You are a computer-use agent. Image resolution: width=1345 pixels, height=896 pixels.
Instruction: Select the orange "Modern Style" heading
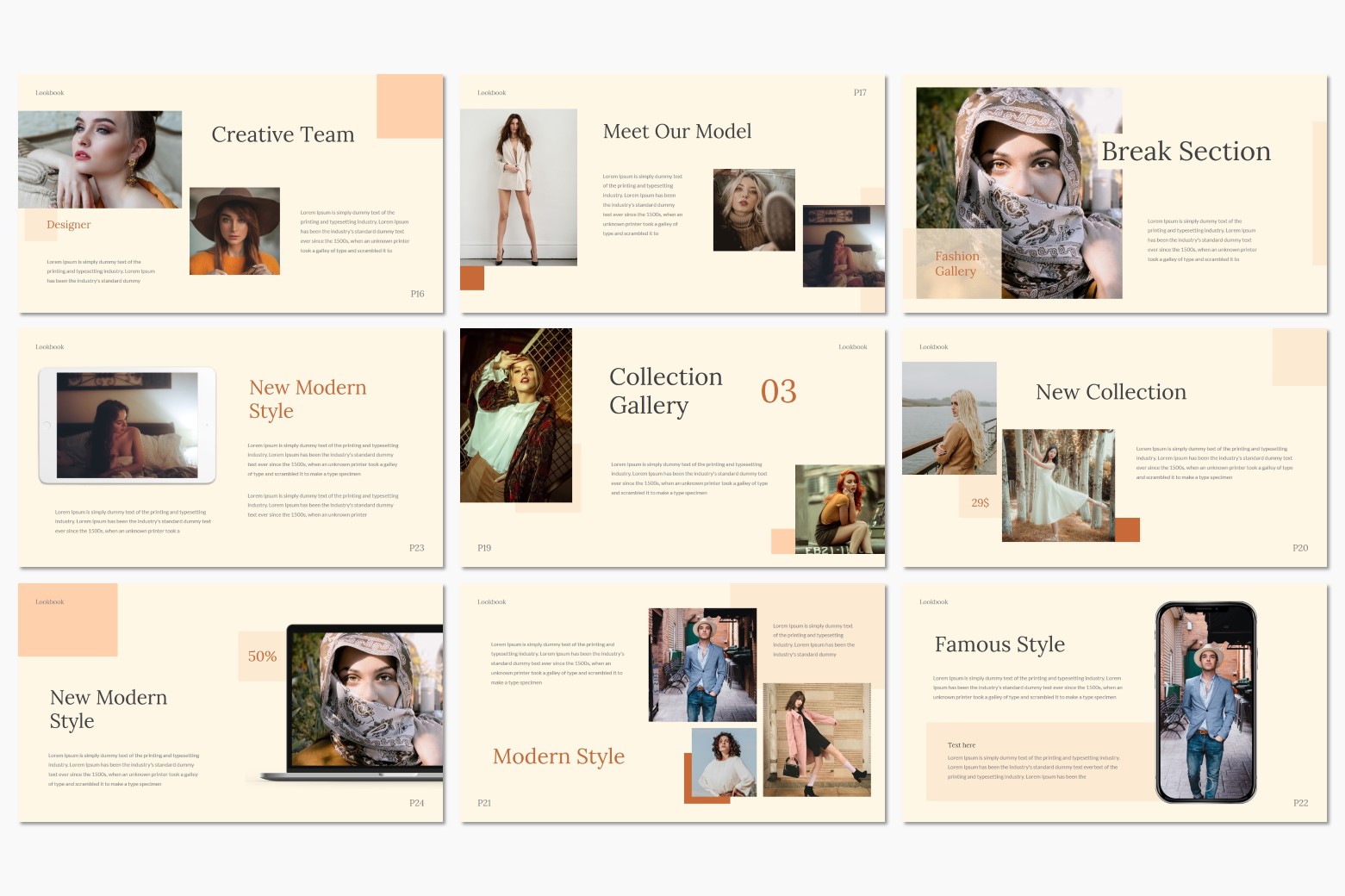(558, 756)
